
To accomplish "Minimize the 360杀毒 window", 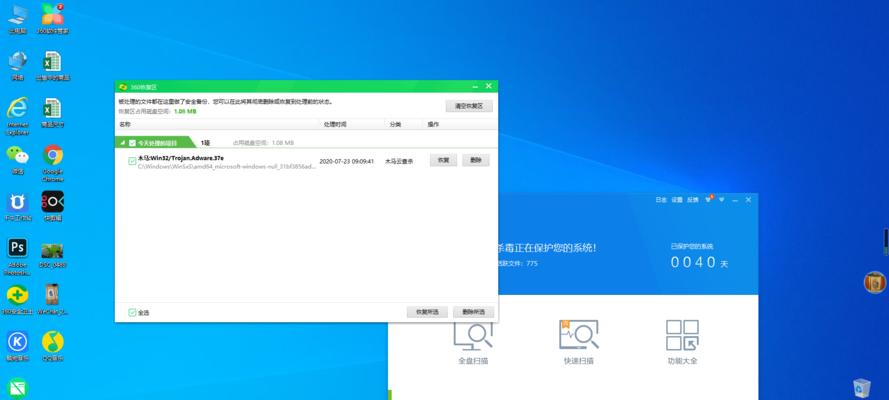I will 735,200.
